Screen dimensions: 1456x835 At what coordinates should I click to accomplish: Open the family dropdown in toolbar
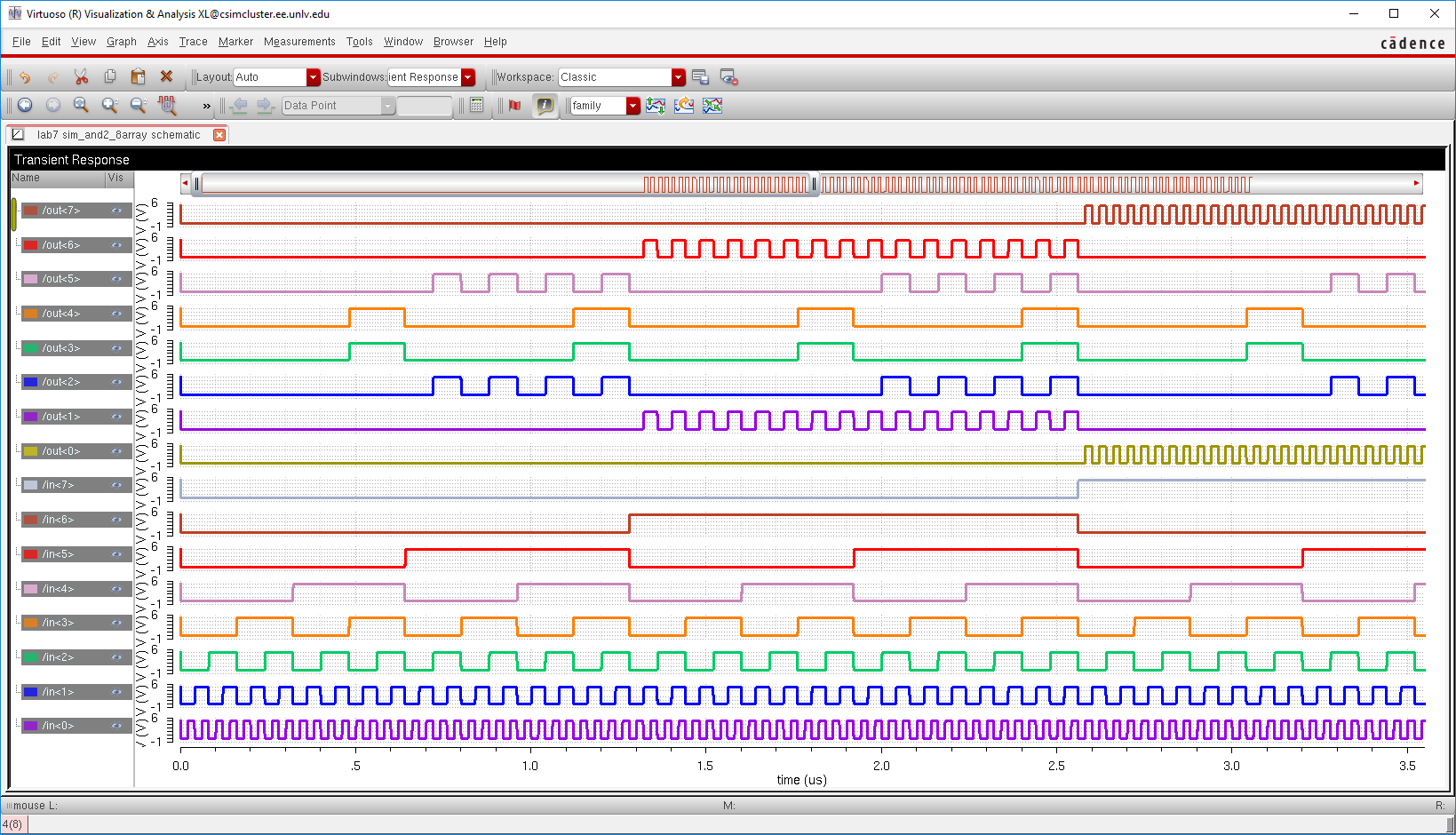coord(633,106)
